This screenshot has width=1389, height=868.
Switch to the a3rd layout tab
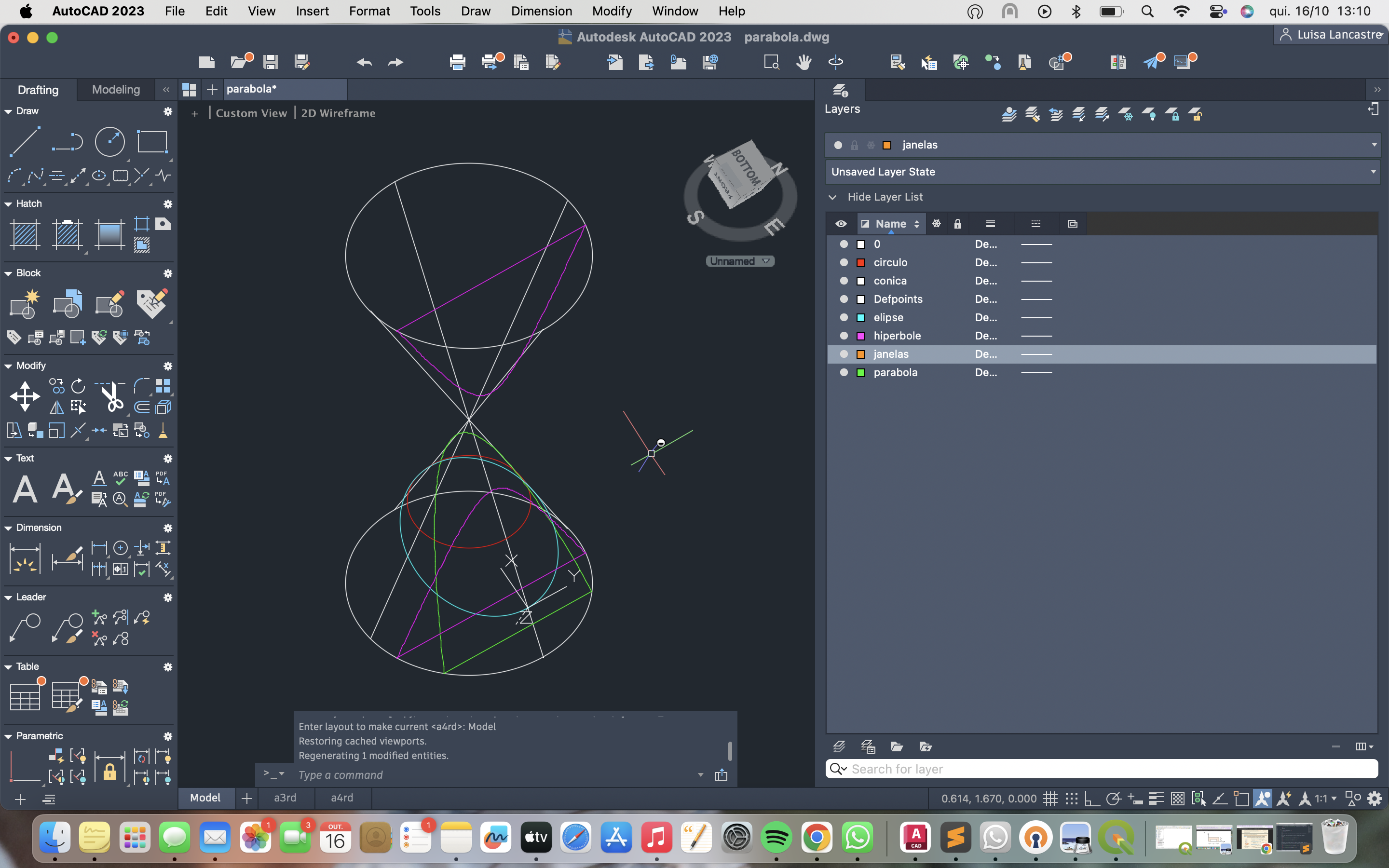pos(285,798)
